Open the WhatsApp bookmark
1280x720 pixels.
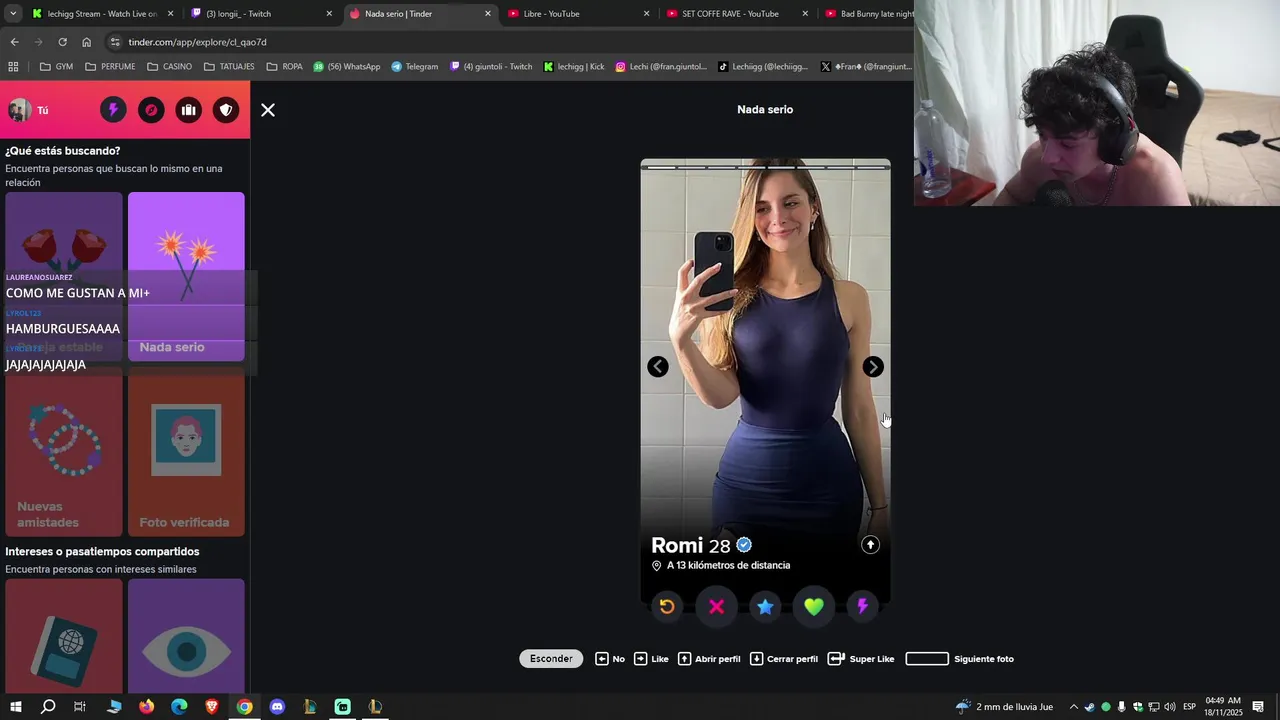coord(347,67)
